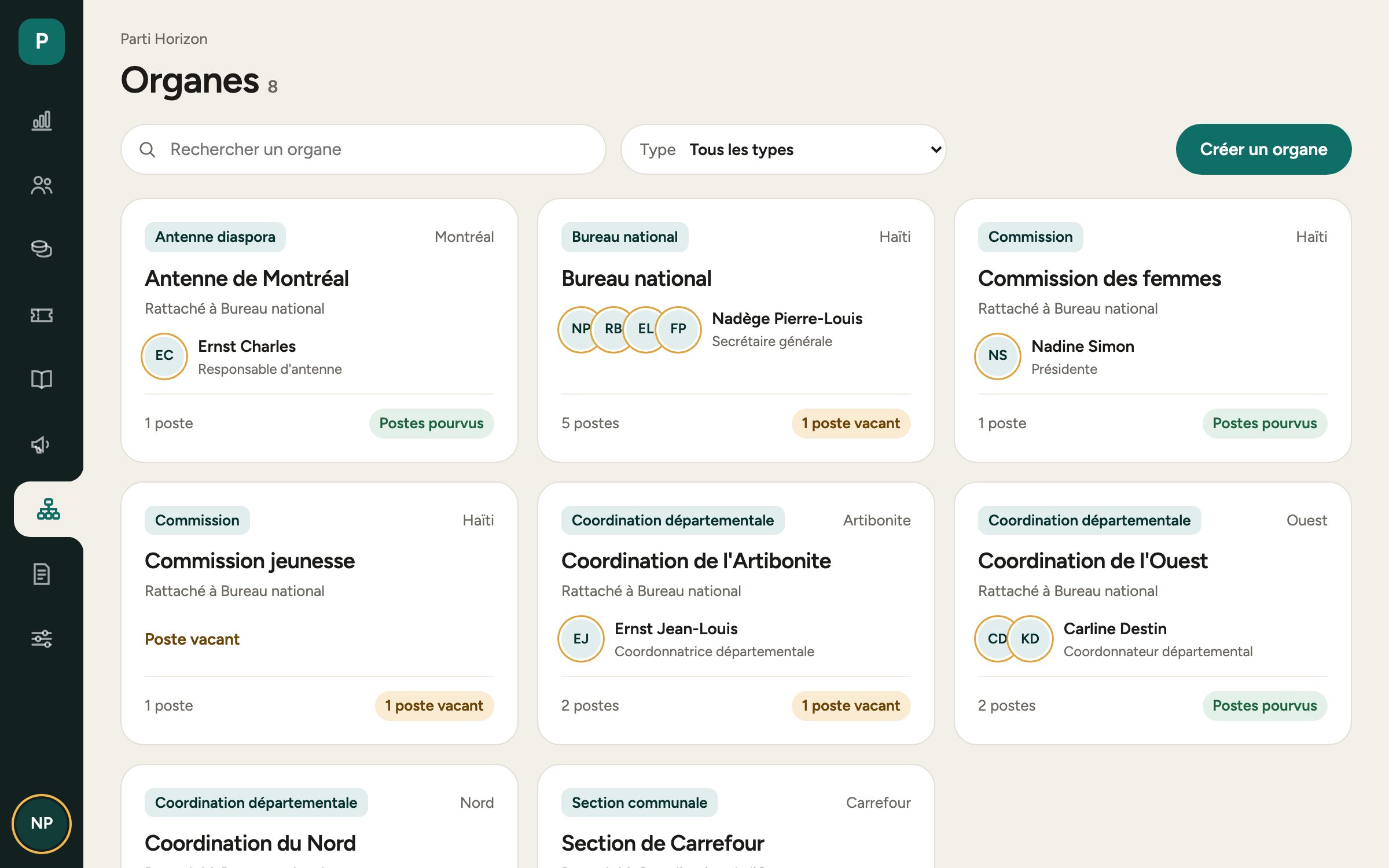Open the ticket icon in sidebar
The image size is (1389, 868).
41,315
